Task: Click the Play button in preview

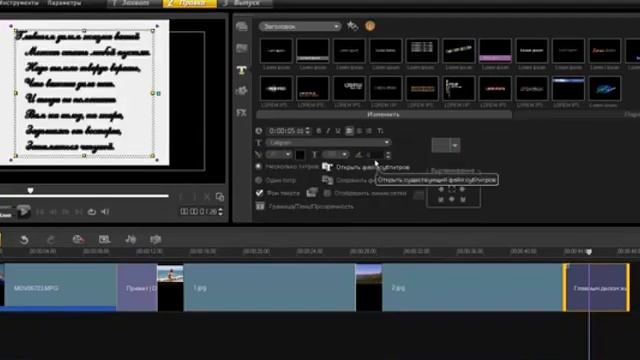Action: tap(24, 211)
